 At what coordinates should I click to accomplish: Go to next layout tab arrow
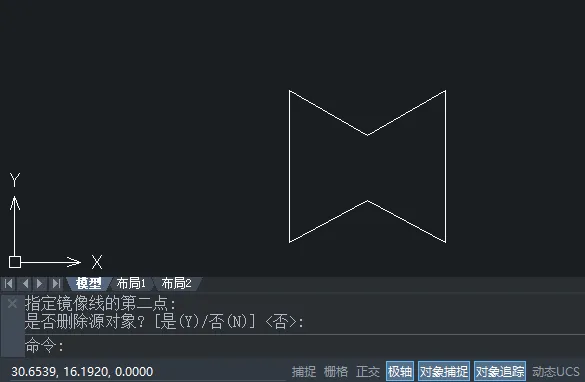40,284
